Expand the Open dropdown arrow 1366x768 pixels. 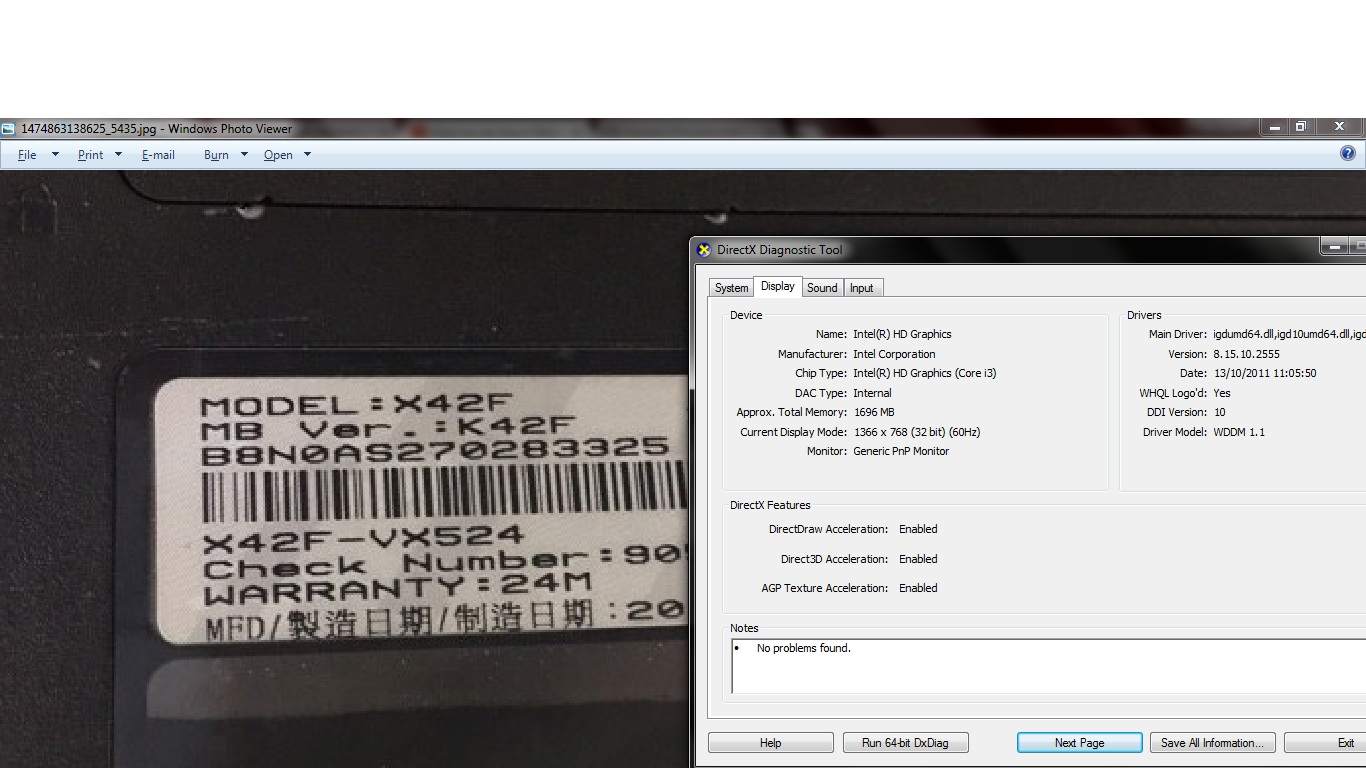(307, 155)
